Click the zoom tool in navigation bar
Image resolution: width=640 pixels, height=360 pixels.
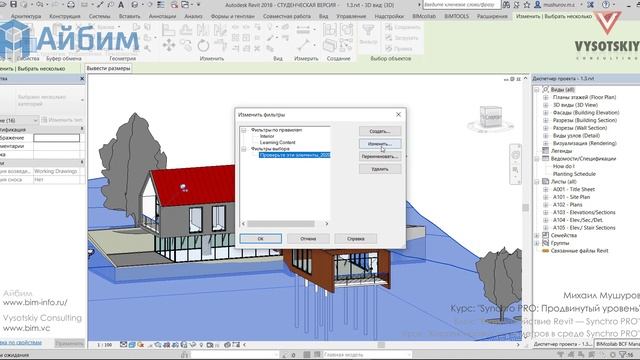[x=516, y=169]
